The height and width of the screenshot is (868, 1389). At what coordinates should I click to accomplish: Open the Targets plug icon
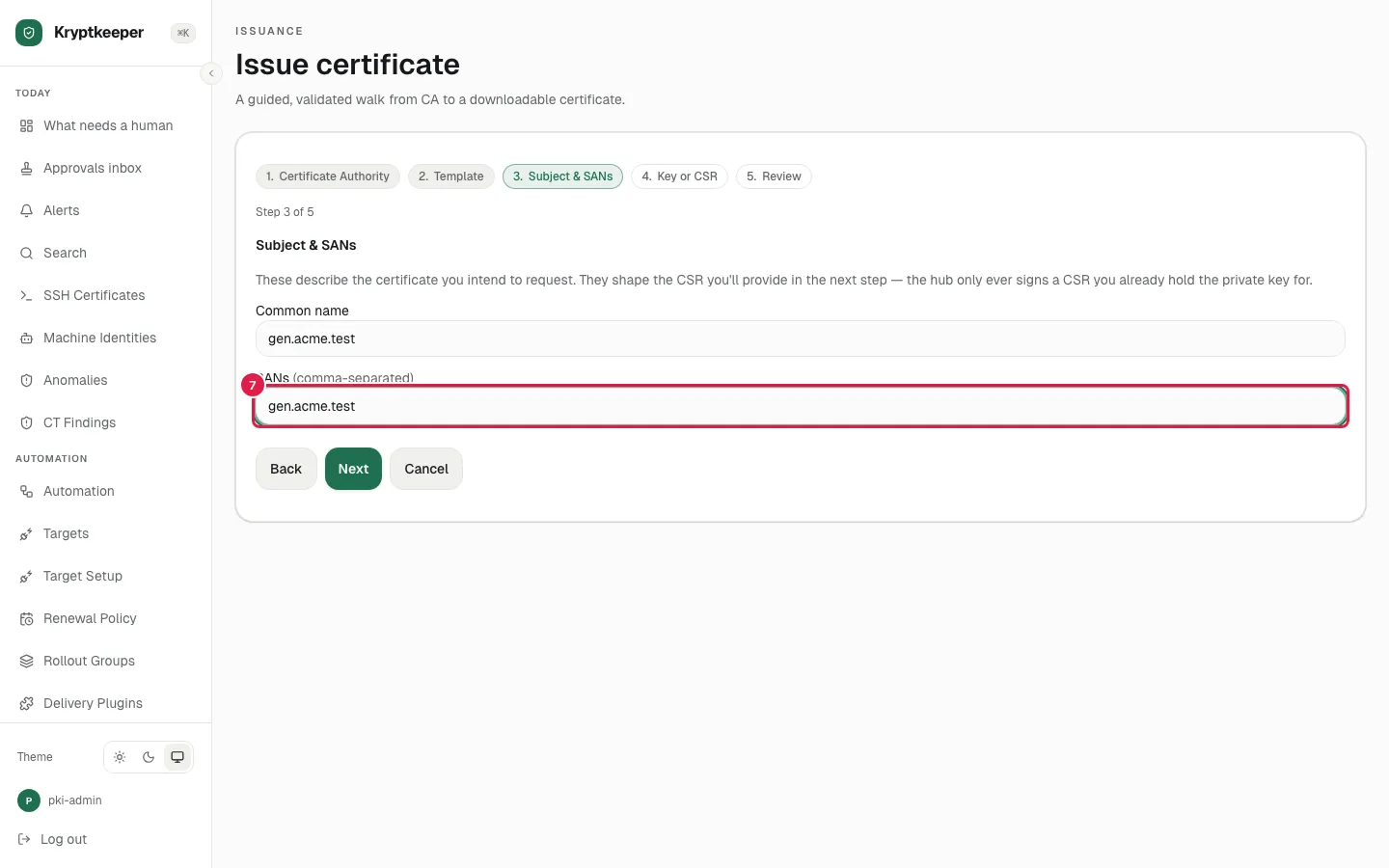(x=27, y=534)
